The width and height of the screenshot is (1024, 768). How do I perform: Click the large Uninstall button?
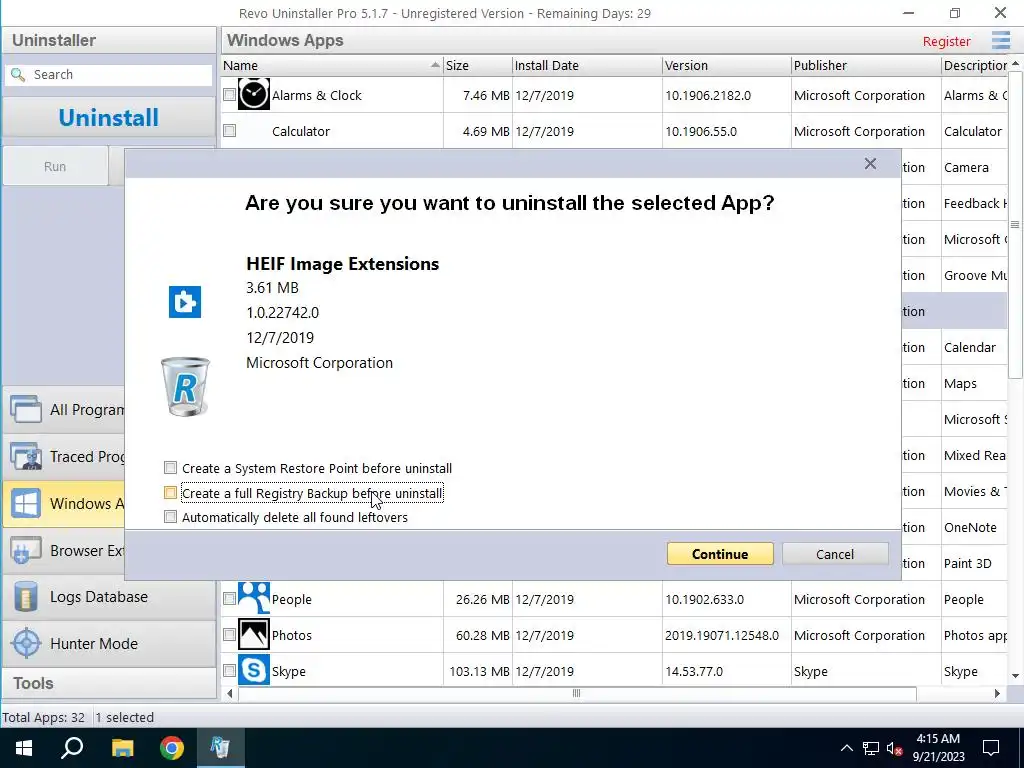pos(108,118)
